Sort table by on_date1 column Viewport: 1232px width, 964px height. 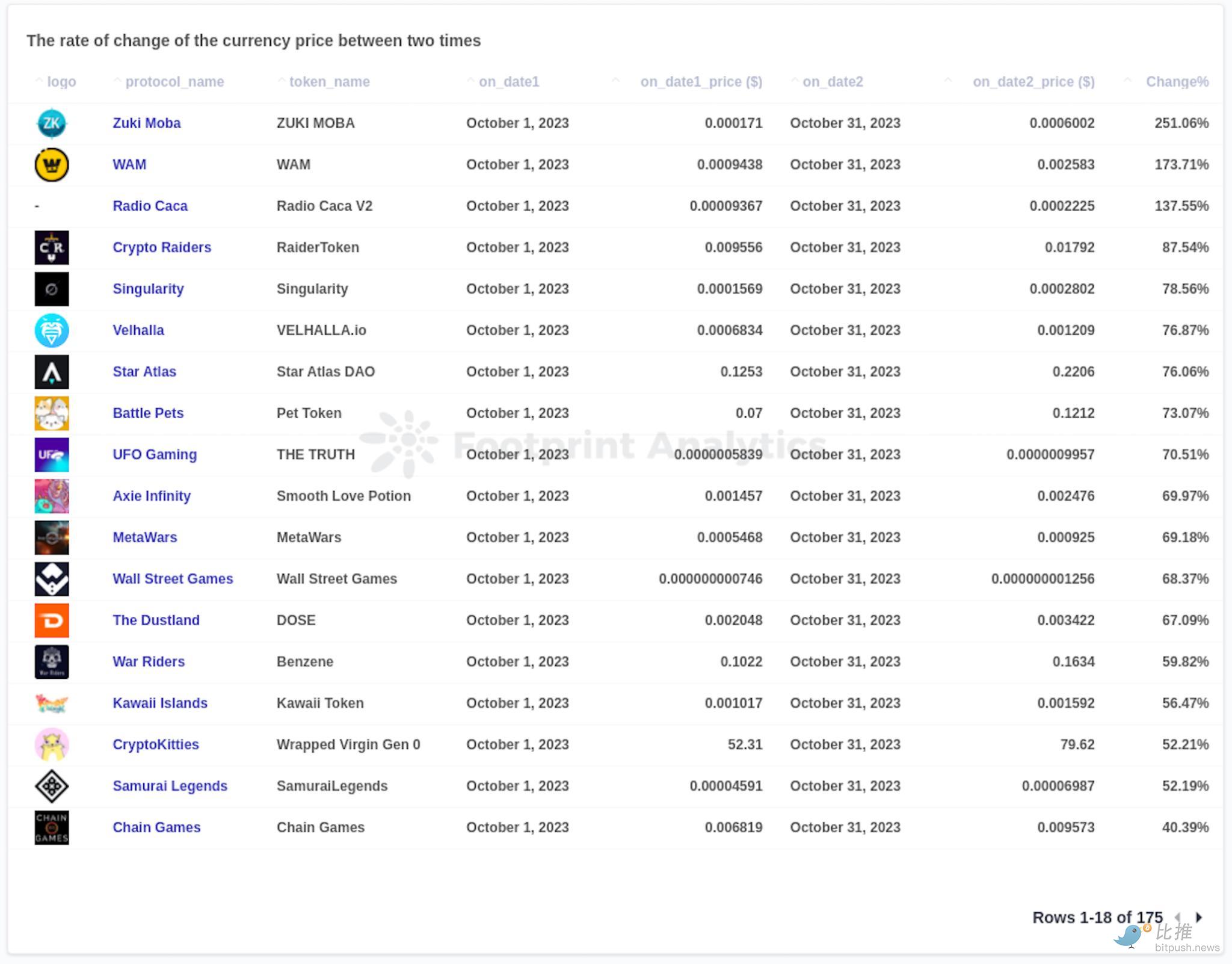pos(504,82)
